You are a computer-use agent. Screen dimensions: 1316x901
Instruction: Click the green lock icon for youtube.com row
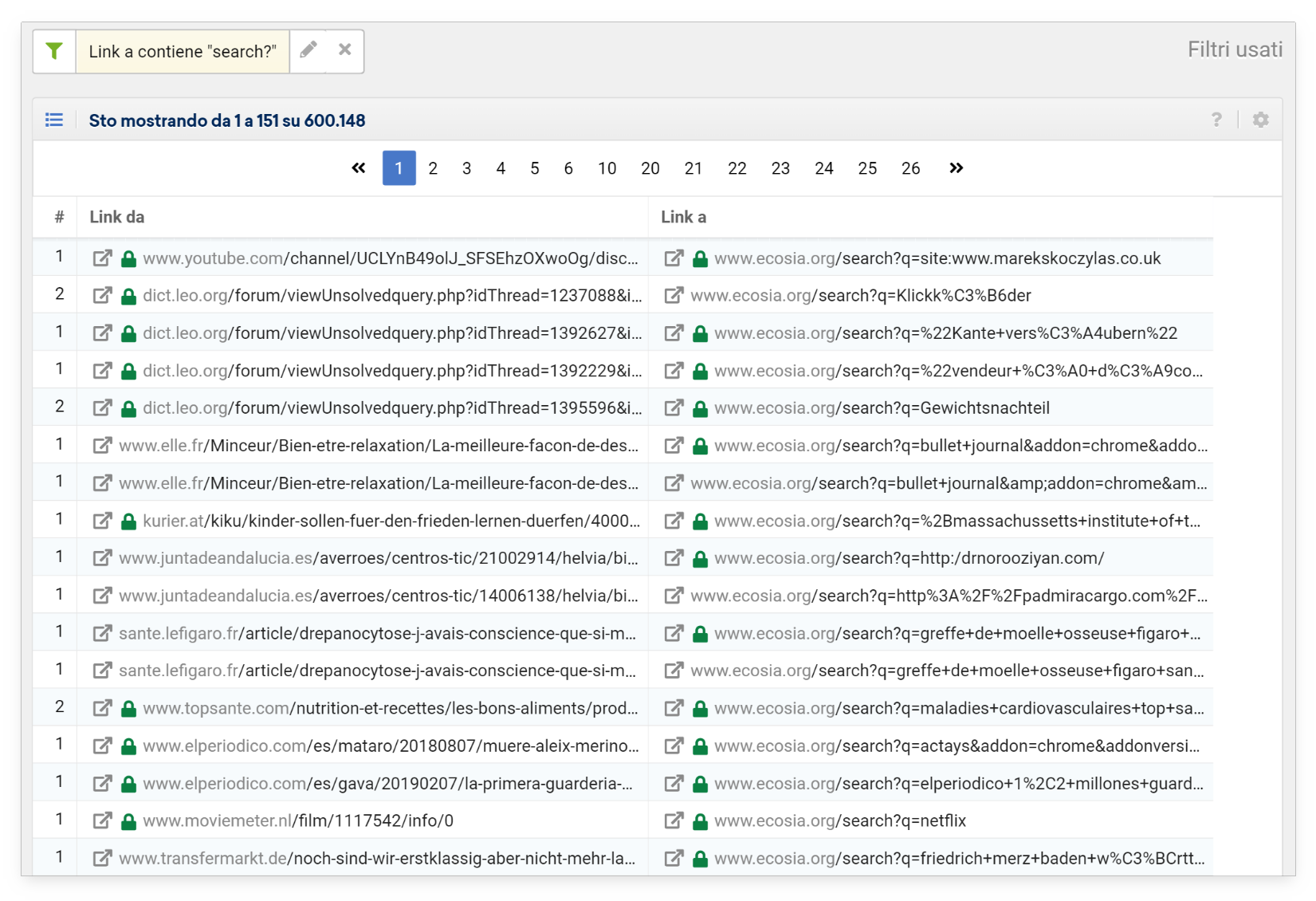tap(128, 258)
